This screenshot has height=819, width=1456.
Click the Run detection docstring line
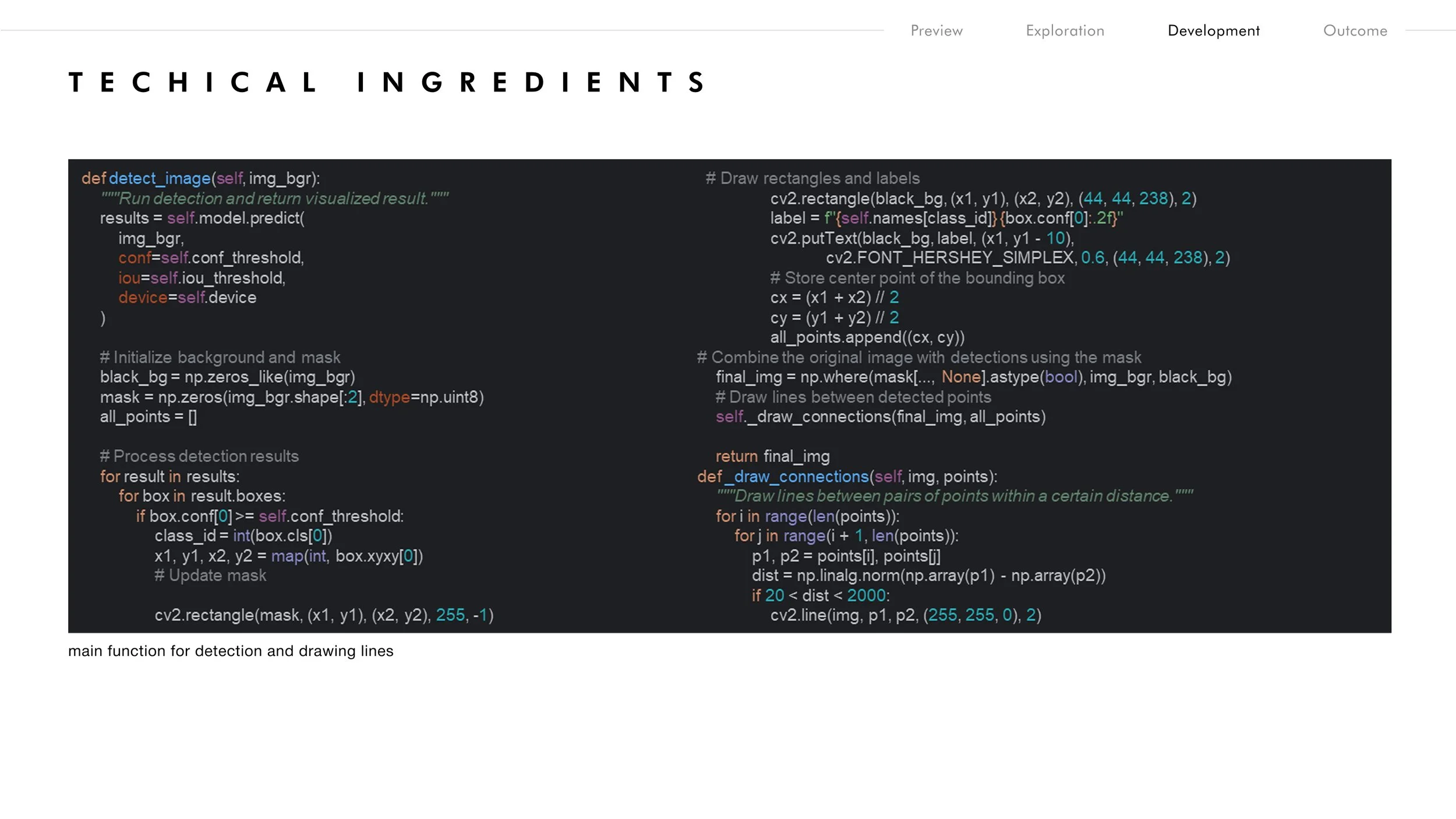(x=274, y=199)
